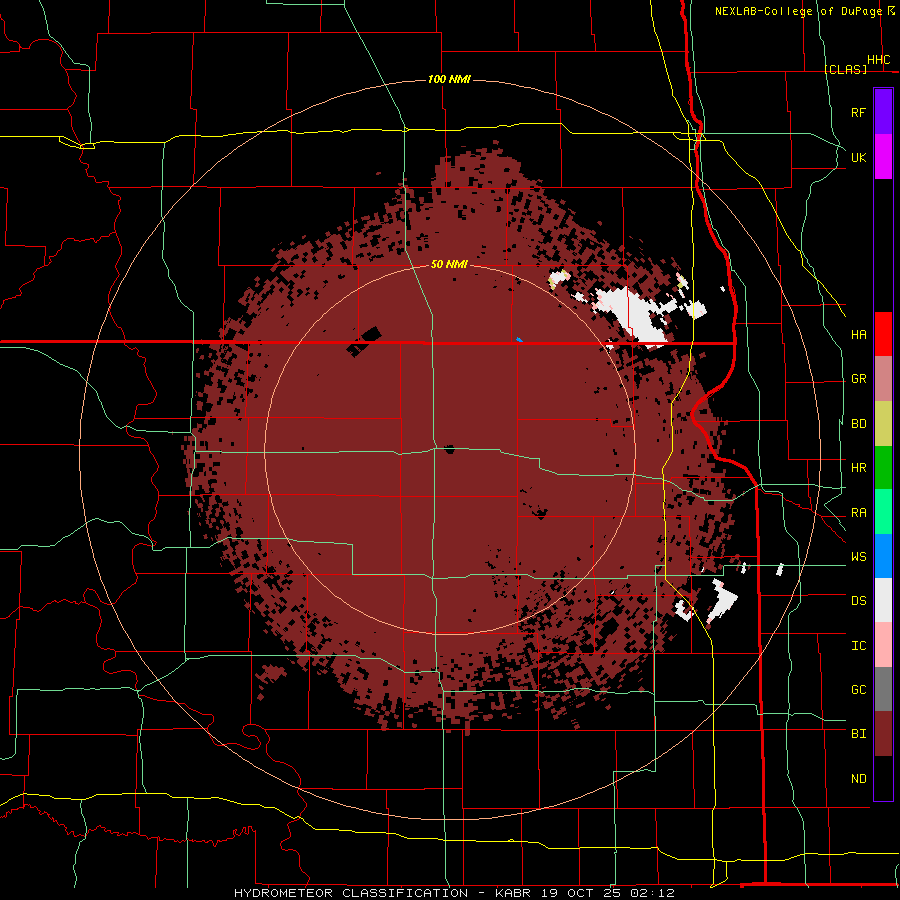
Task: Click the DS legend label
Action: (x=859, y=601)
